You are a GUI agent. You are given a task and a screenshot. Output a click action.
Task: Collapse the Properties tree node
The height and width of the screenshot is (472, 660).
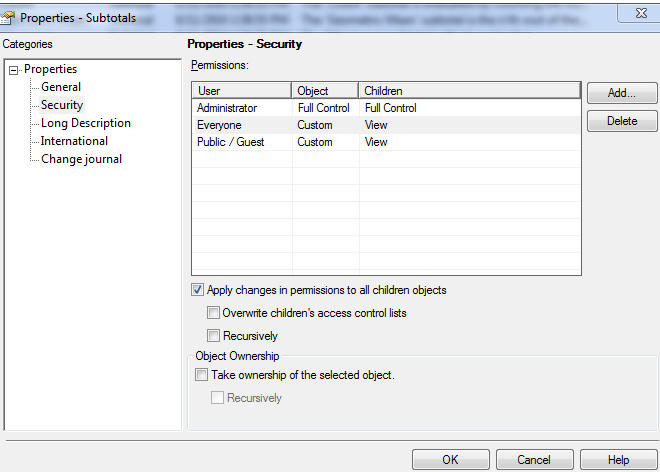coord(14,70)
